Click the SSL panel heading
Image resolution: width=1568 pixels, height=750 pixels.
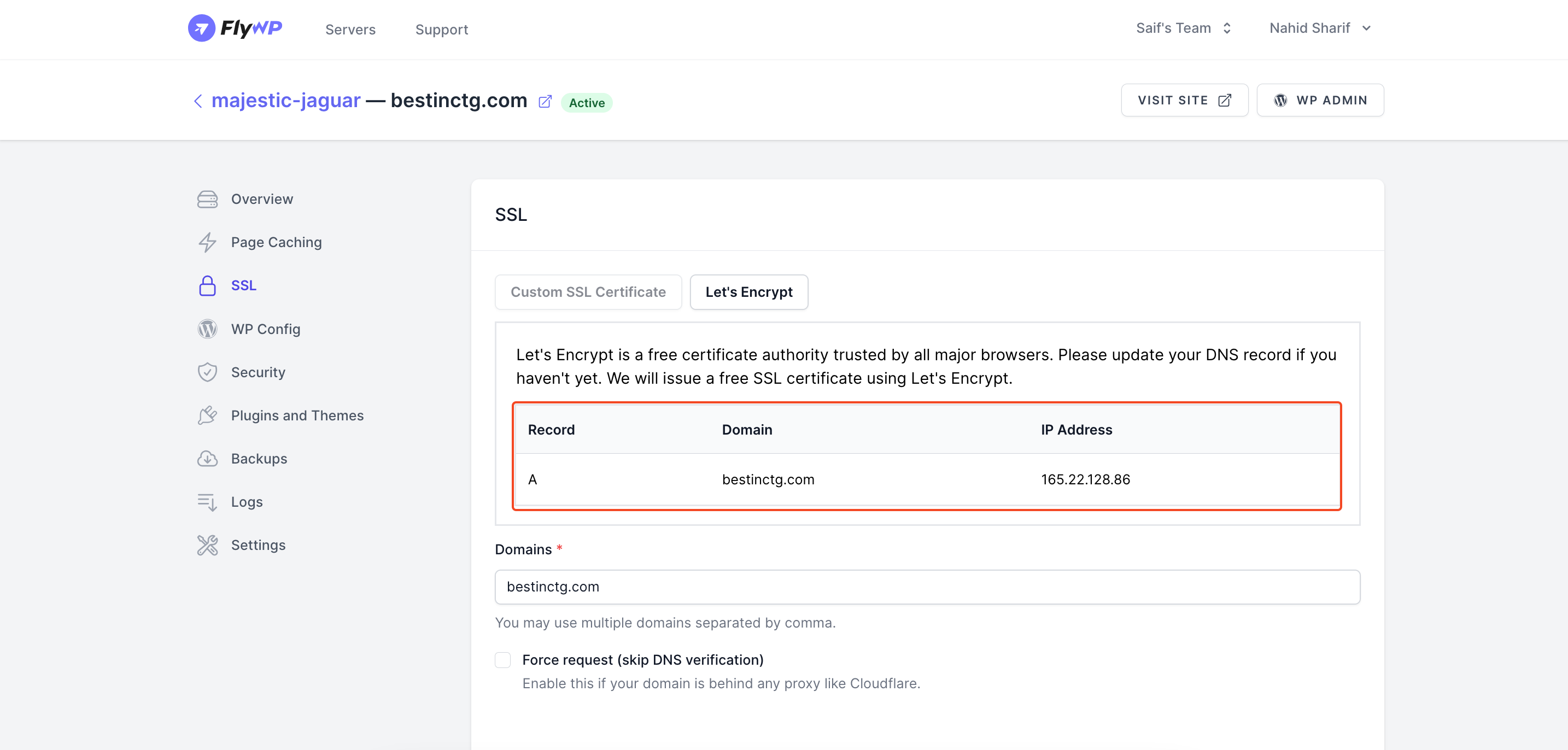(511, 215)
